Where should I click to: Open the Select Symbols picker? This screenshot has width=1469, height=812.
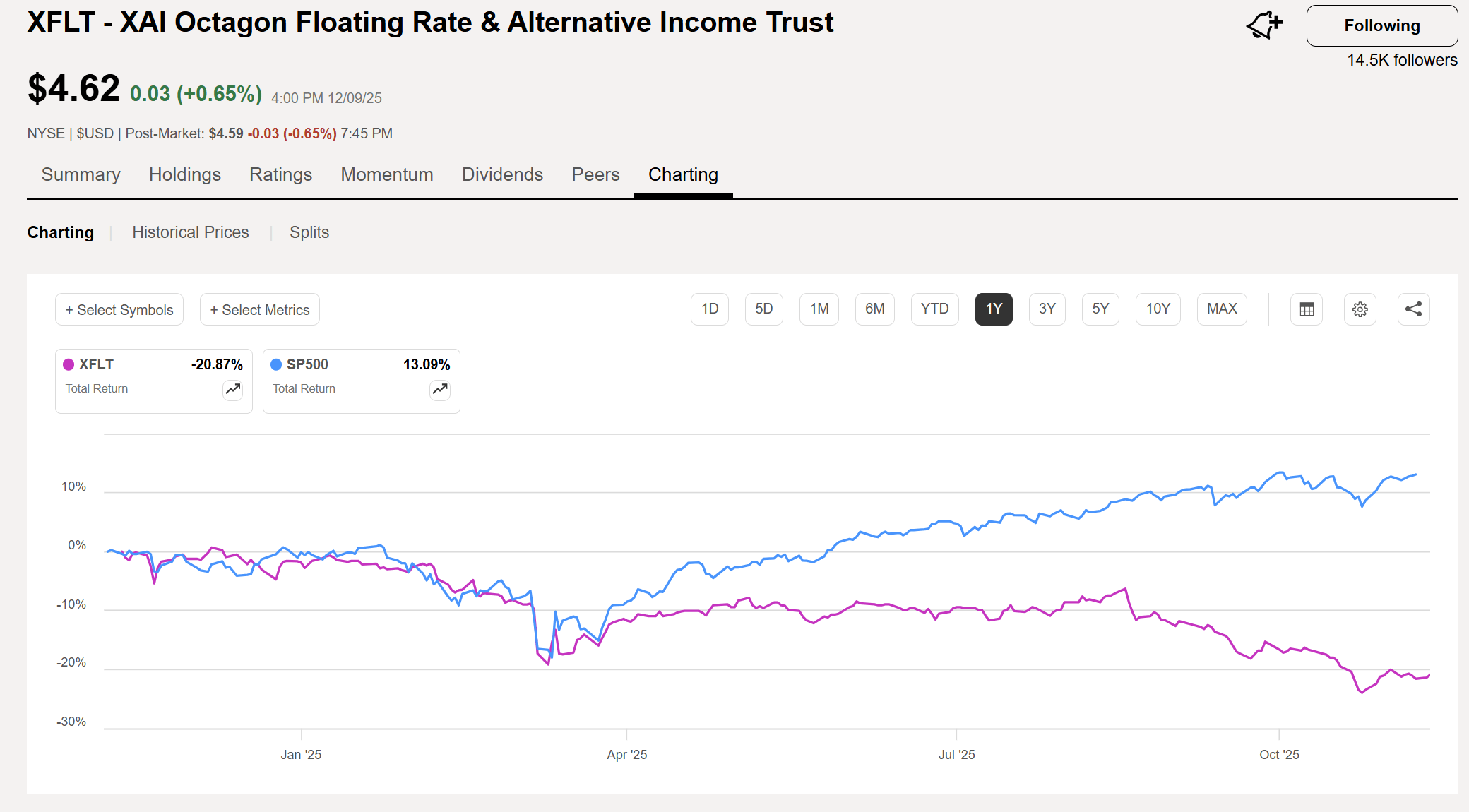tap(119, 309)
